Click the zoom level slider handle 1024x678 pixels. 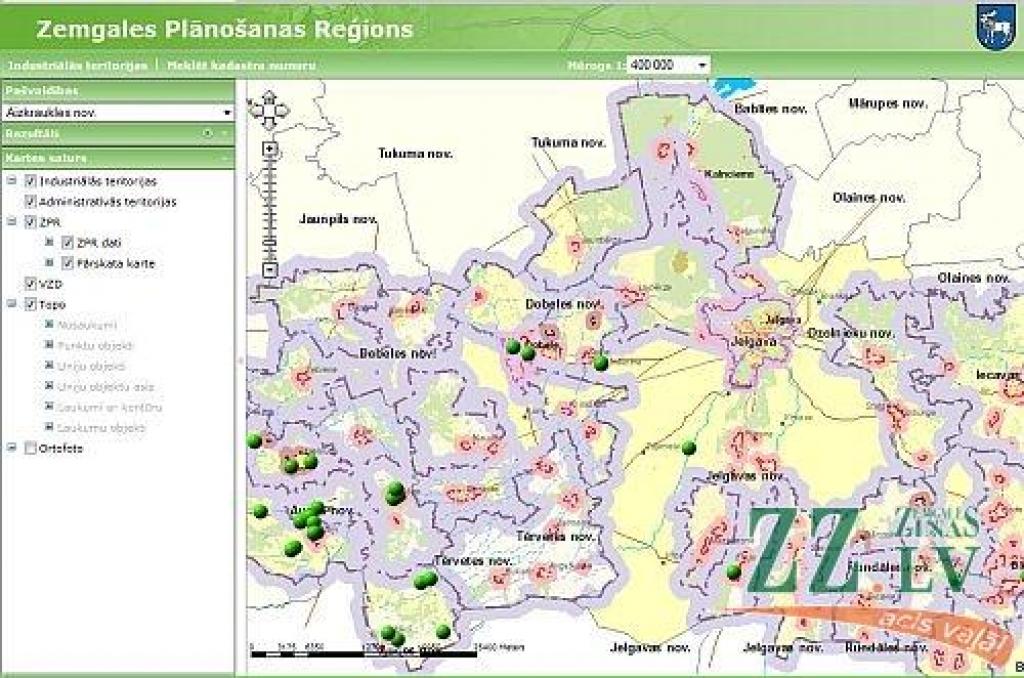pos(269,243)
